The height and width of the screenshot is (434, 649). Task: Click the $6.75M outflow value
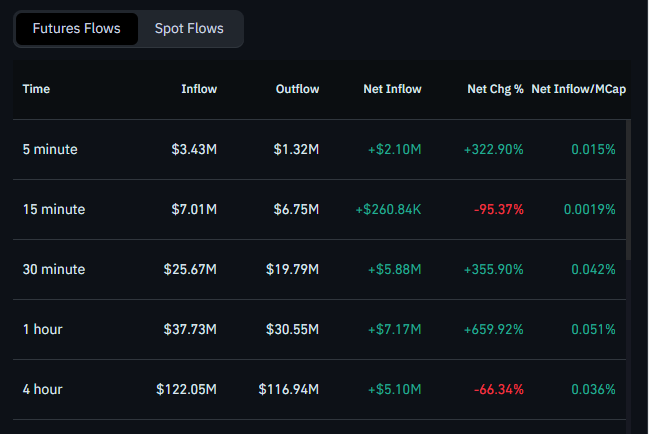(x=296, y=209)
